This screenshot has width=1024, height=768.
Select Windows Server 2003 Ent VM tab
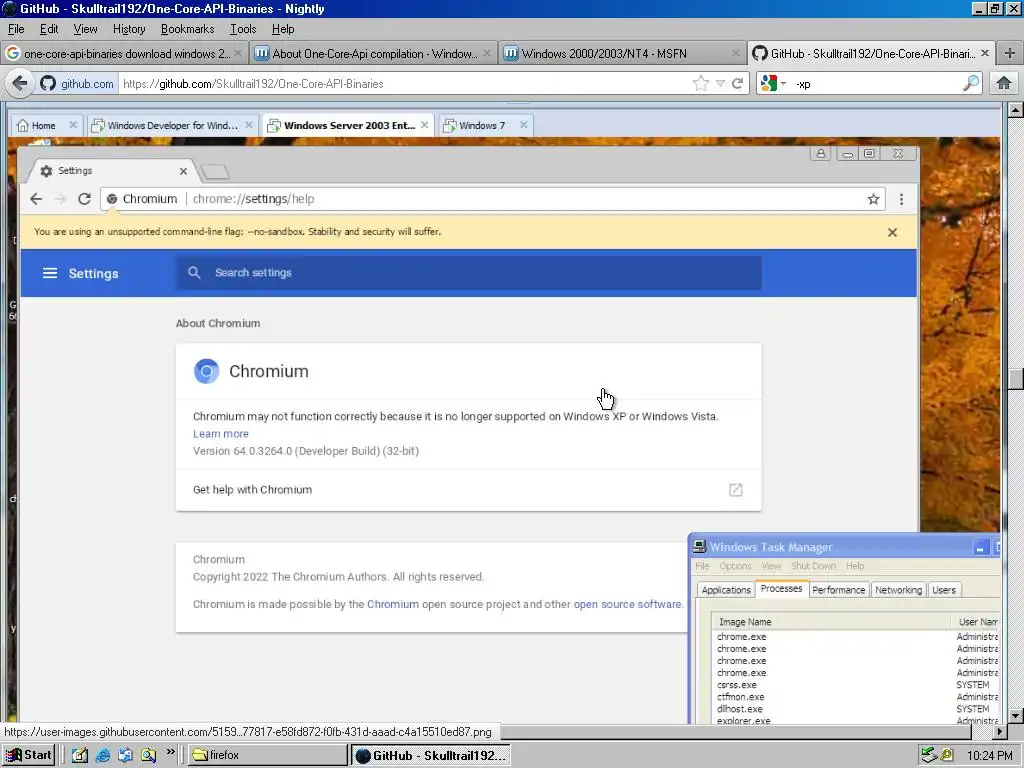point(349,125)
